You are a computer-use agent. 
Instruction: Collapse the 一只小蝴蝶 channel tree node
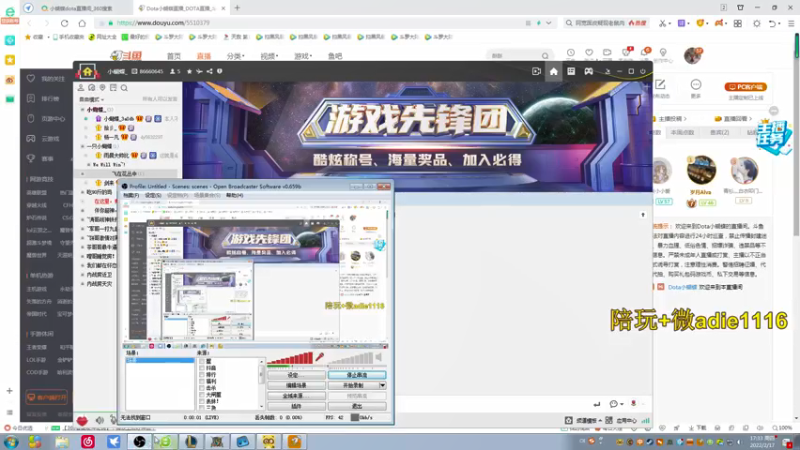point(83,146)
